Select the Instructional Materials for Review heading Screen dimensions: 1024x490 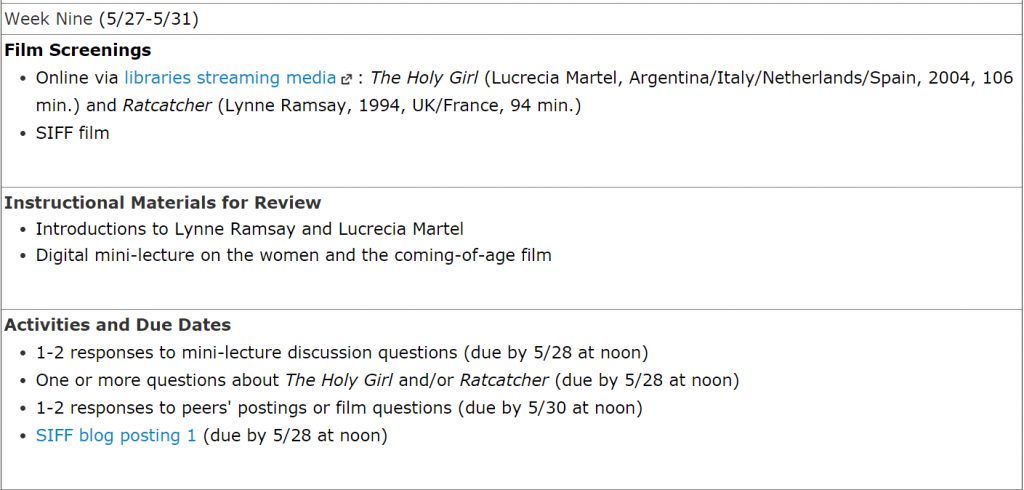click(163, 202)
